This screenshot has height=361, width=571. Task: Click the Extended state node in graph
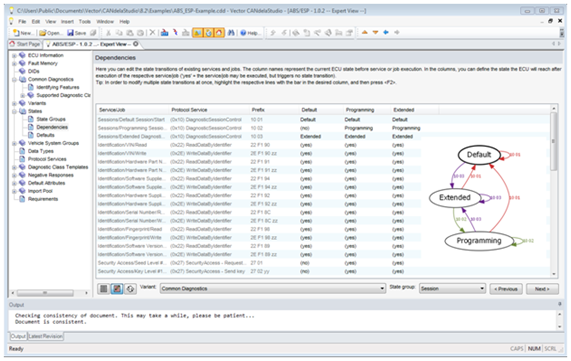(x=455, y=197)
